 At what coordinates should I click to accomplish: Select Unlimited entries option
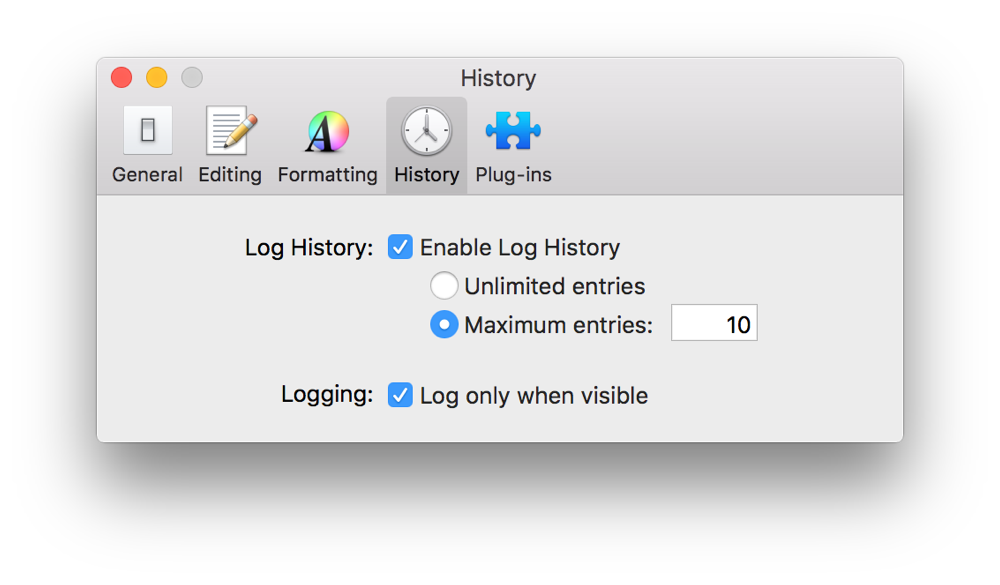tap(444, 285)
